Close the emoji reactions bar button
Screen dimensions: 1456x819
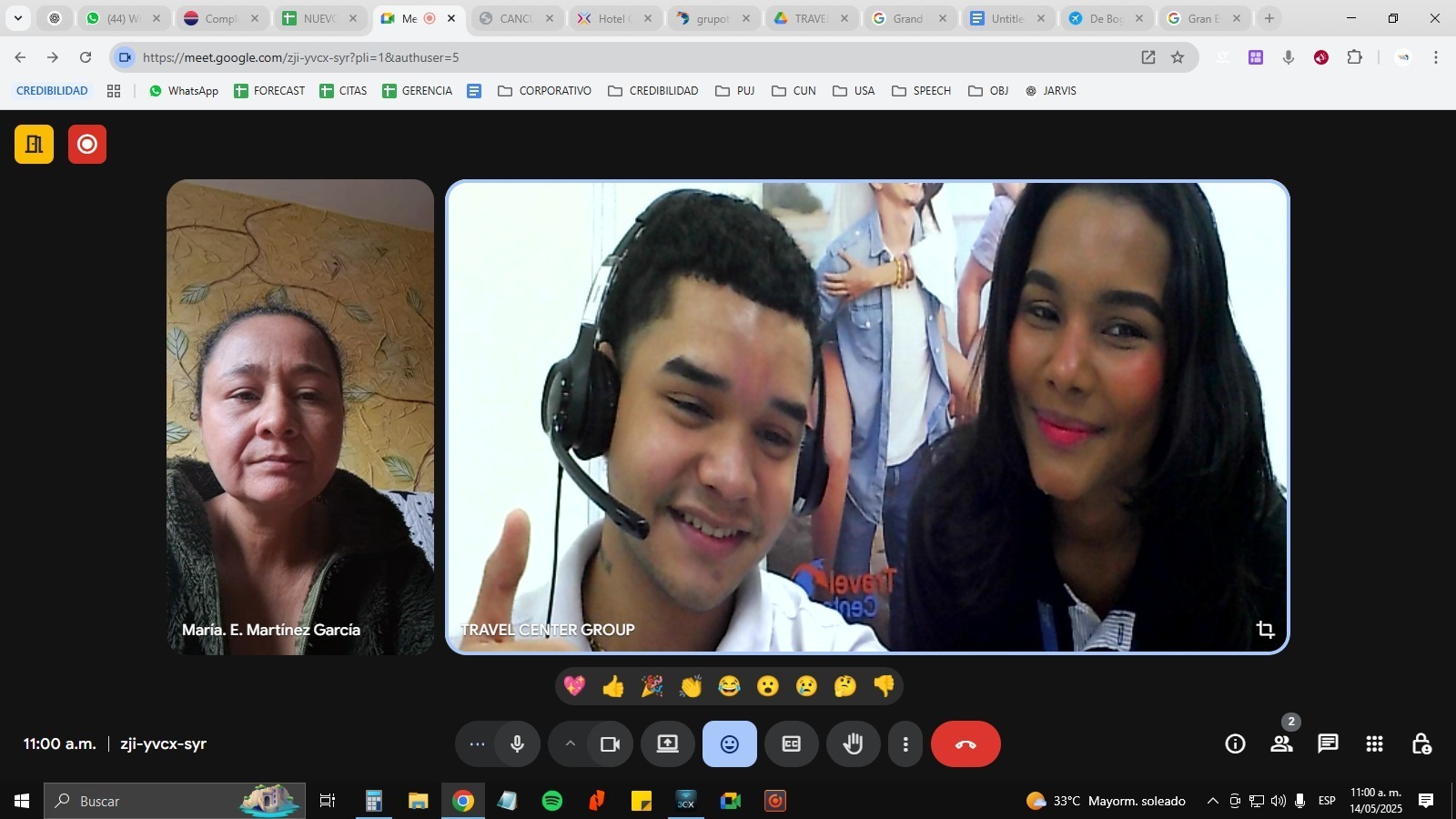pyautogui.click(x=729, y=744)
